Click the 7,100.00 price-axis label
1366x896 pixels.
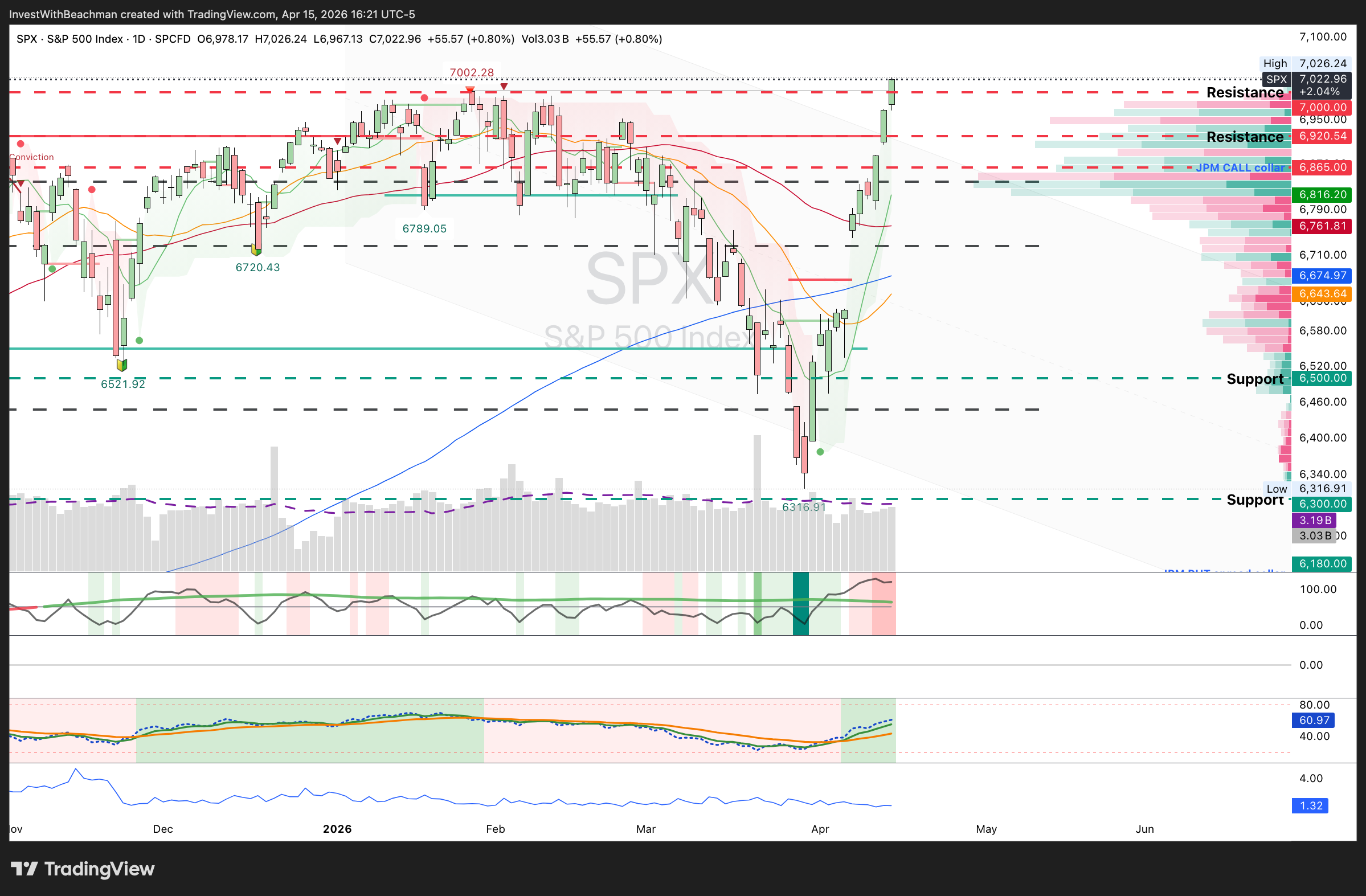point(1323,36)
